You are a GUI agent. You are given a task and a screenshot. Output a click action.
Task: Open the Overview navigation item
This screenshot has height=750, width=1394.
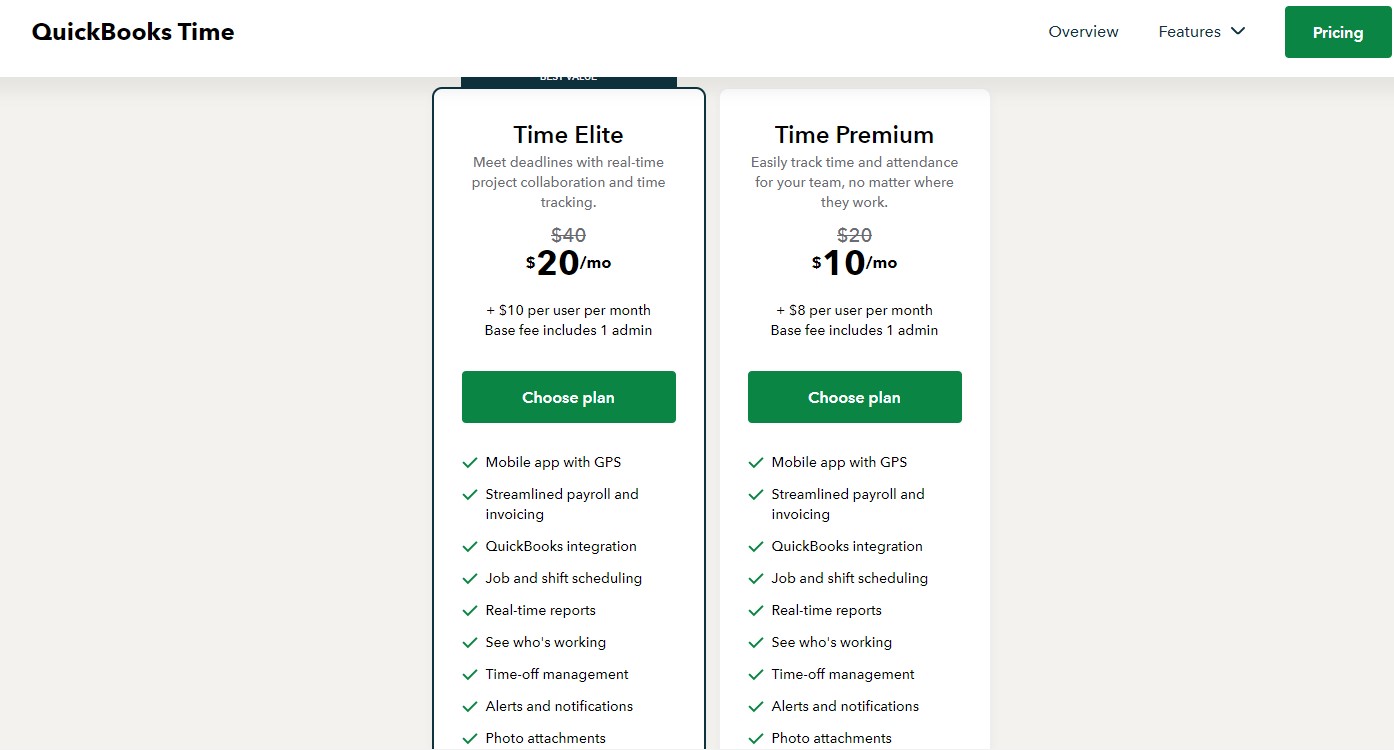tap(1083, 31)
